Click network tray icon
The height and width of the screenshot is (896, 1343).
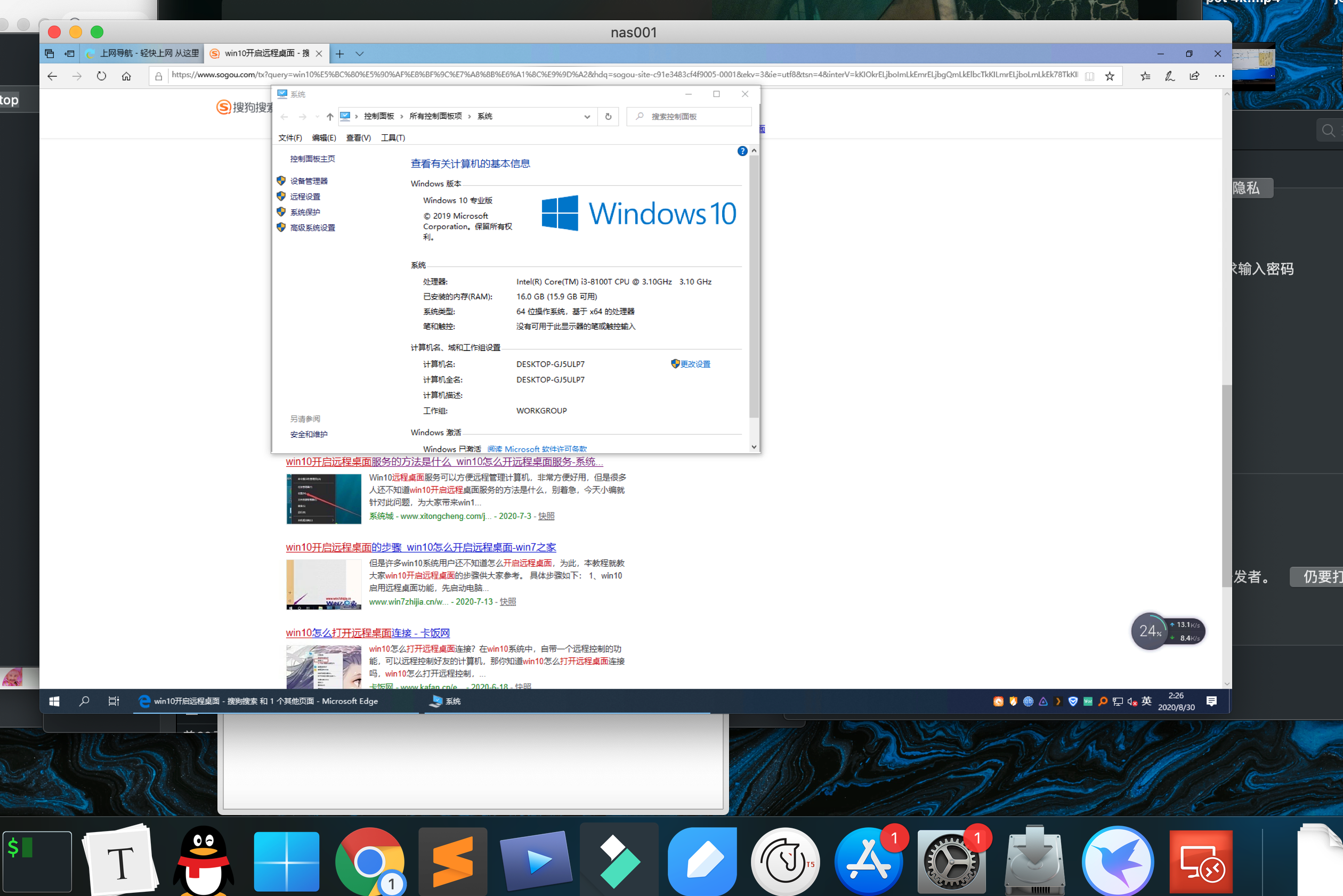tap(1118, 701)
